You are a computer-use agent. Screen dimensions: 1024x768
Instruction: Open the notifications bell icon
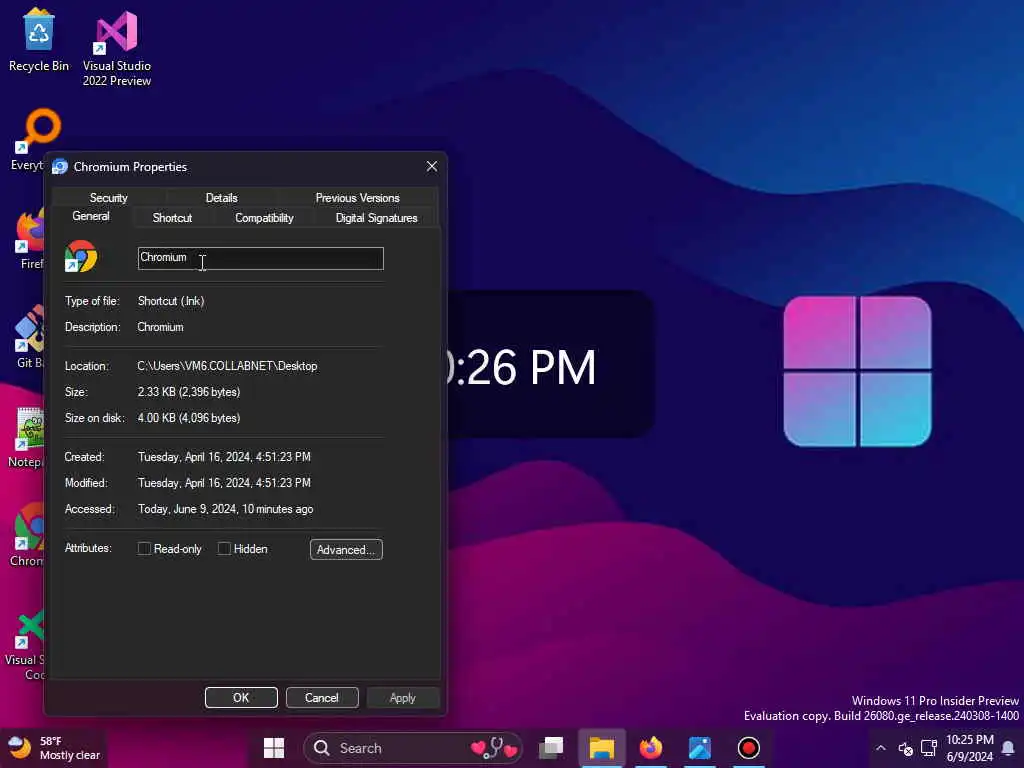click(1008, 748)
